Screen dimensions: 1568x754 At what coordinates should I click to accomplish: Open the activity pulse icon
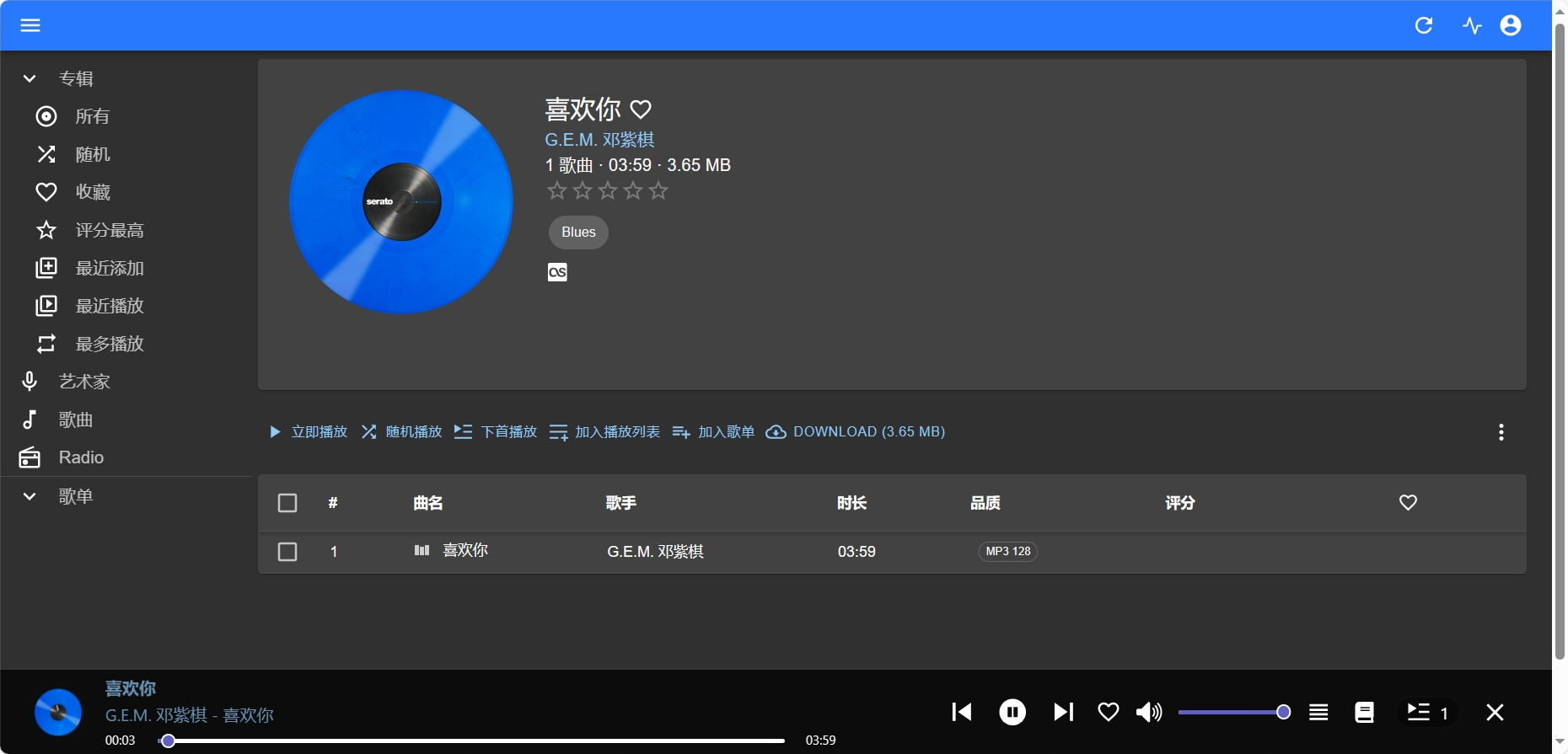(1472, 25)
